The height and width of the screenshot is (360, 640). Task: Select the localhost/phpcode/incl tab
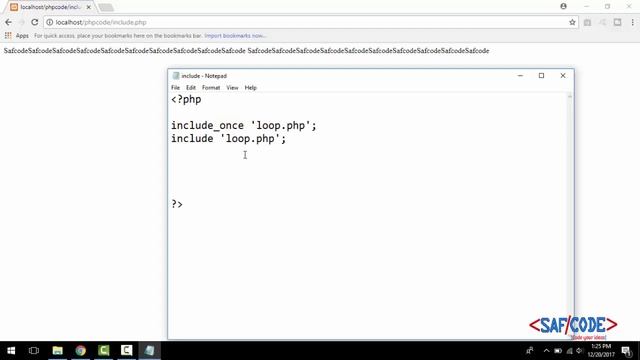point(51,7)
